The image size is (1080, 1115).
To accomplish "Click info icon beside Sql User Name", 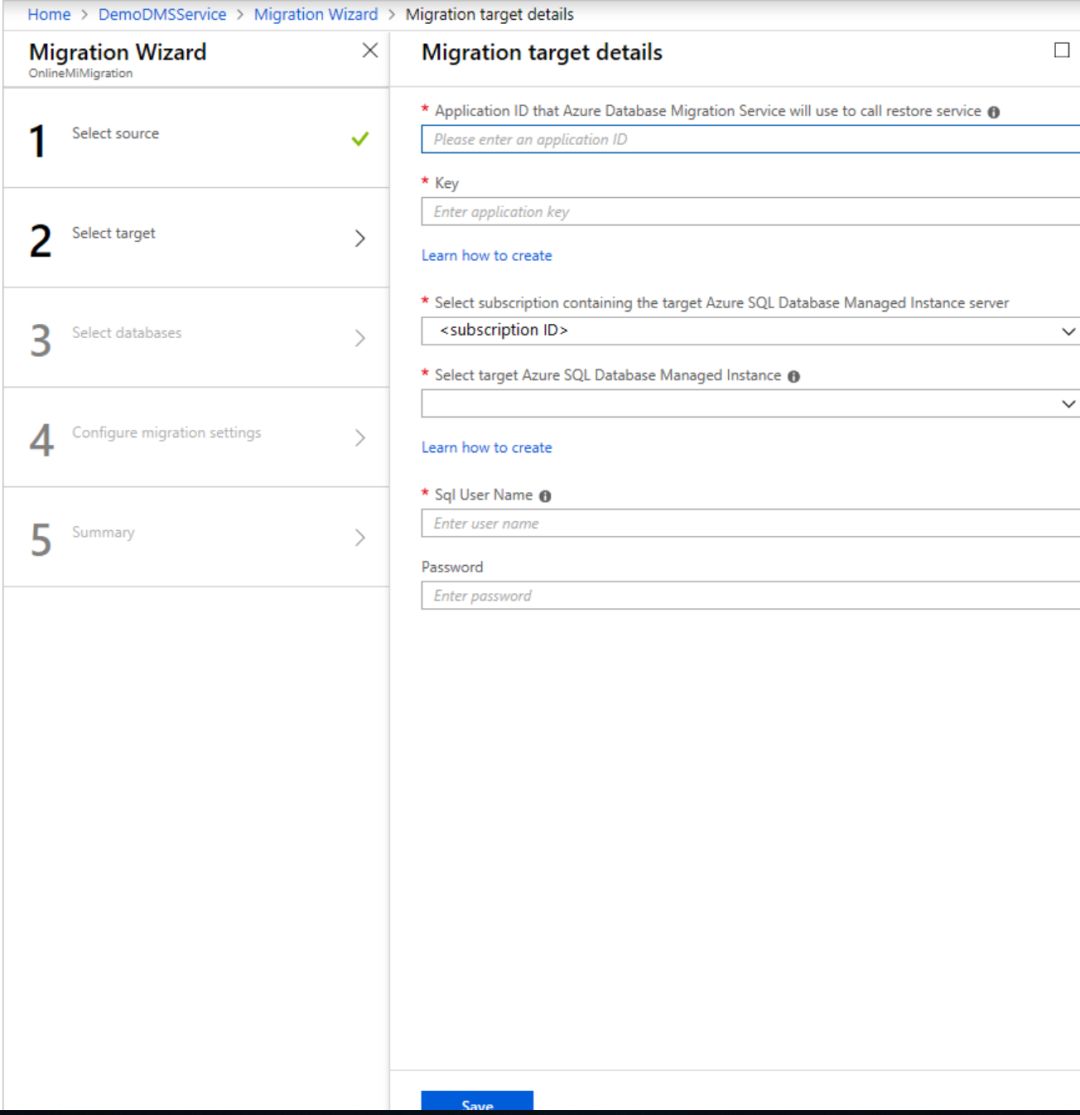I will point(545,496).
